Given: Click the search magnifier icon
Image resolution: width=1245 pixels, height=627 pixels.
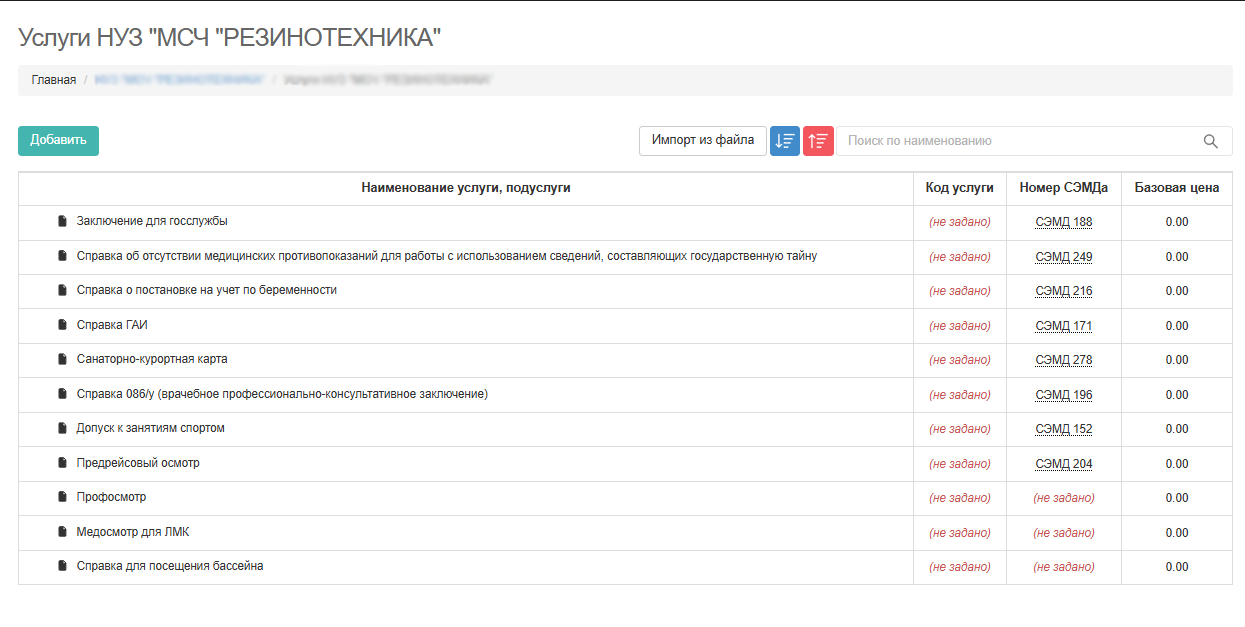Looking at the screenshot, I should [x=1210, y=141].
